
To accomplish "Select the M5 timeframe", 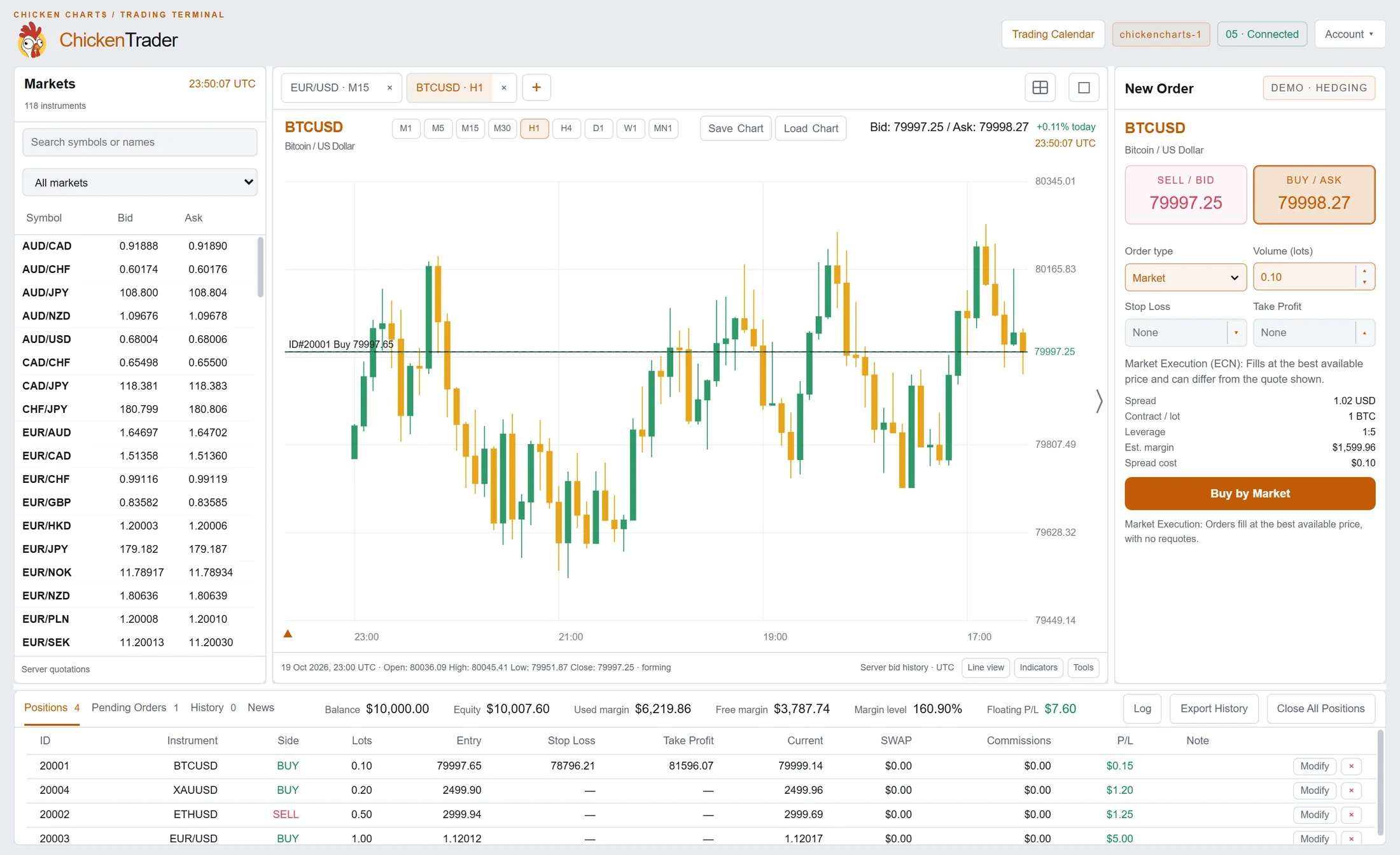I will tap(438, 129).
